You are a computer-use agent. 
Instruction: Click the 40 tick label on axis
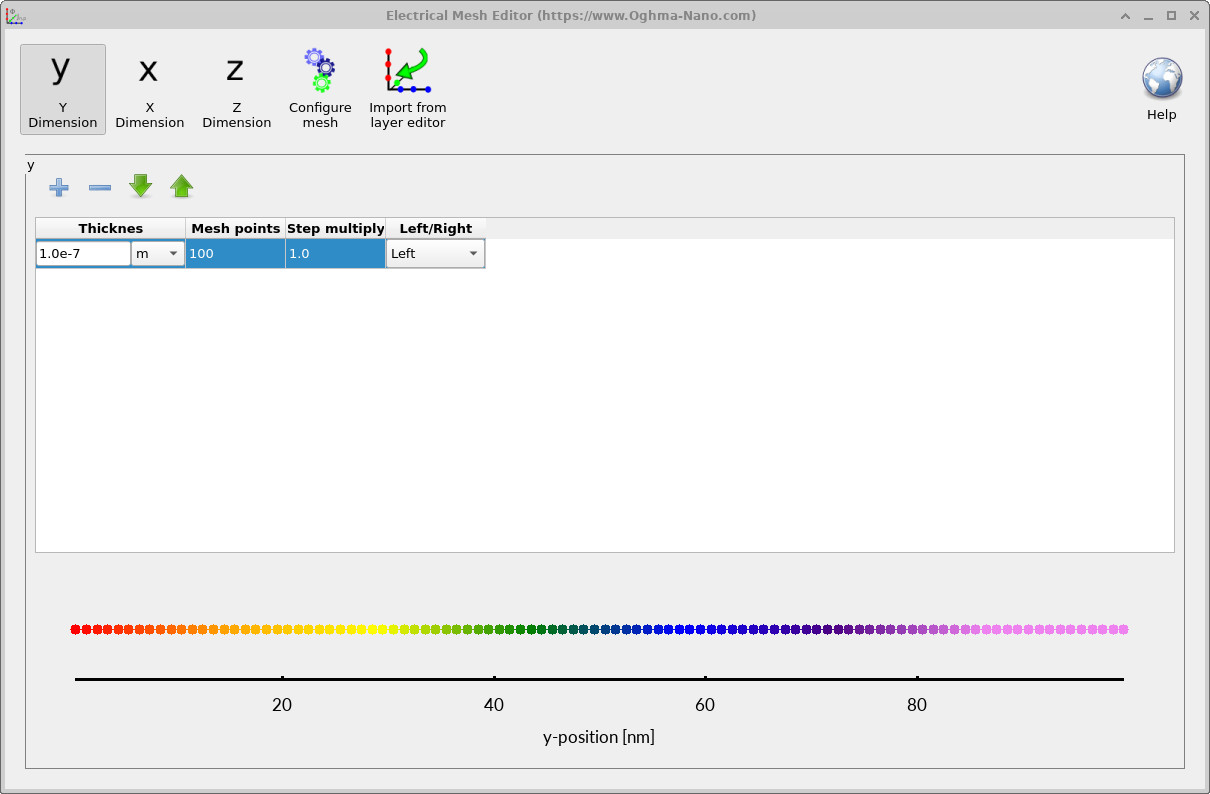pos(494,705)
